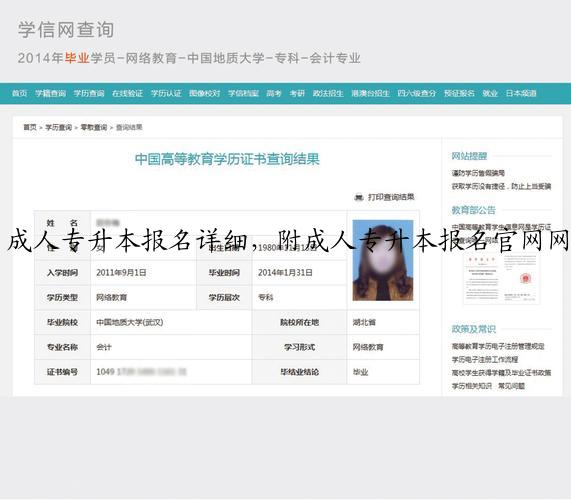Click the 网站提醒 sidebar heading
The image size is (571, 500).
point(469,156)
